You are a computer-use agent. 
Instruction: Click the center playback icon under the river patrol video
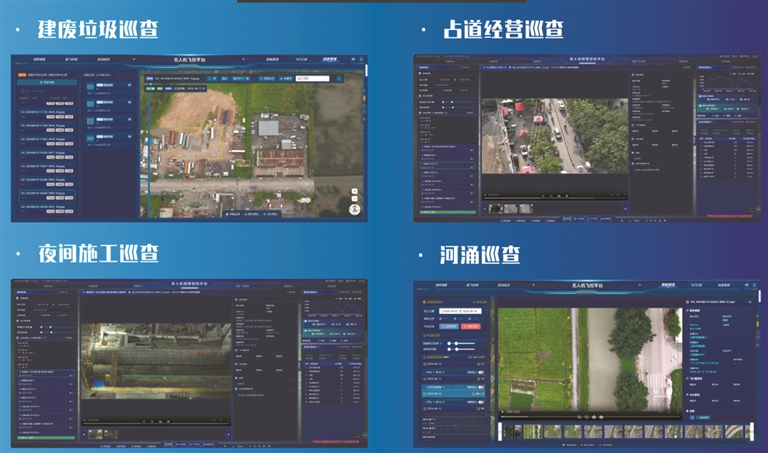tap(595, 416)
